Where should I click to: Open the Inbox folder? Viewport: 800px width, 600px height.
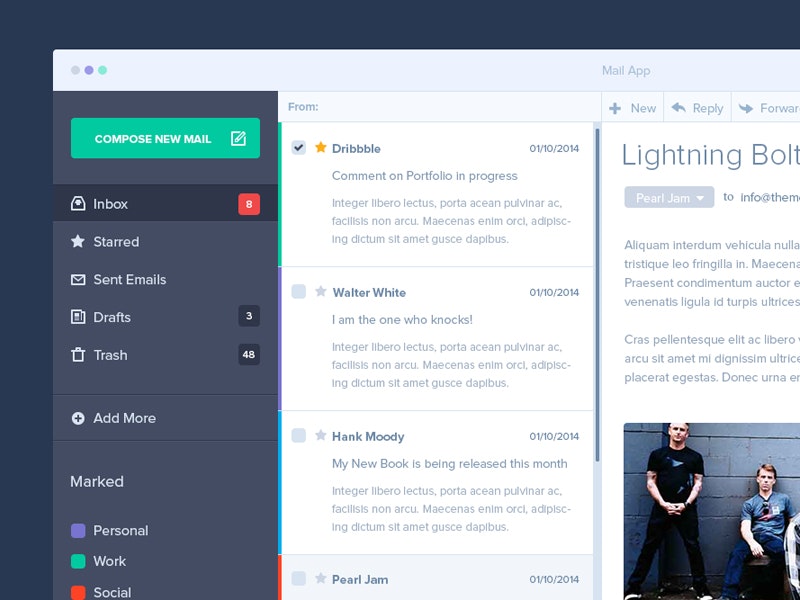(x=165, y=204)
